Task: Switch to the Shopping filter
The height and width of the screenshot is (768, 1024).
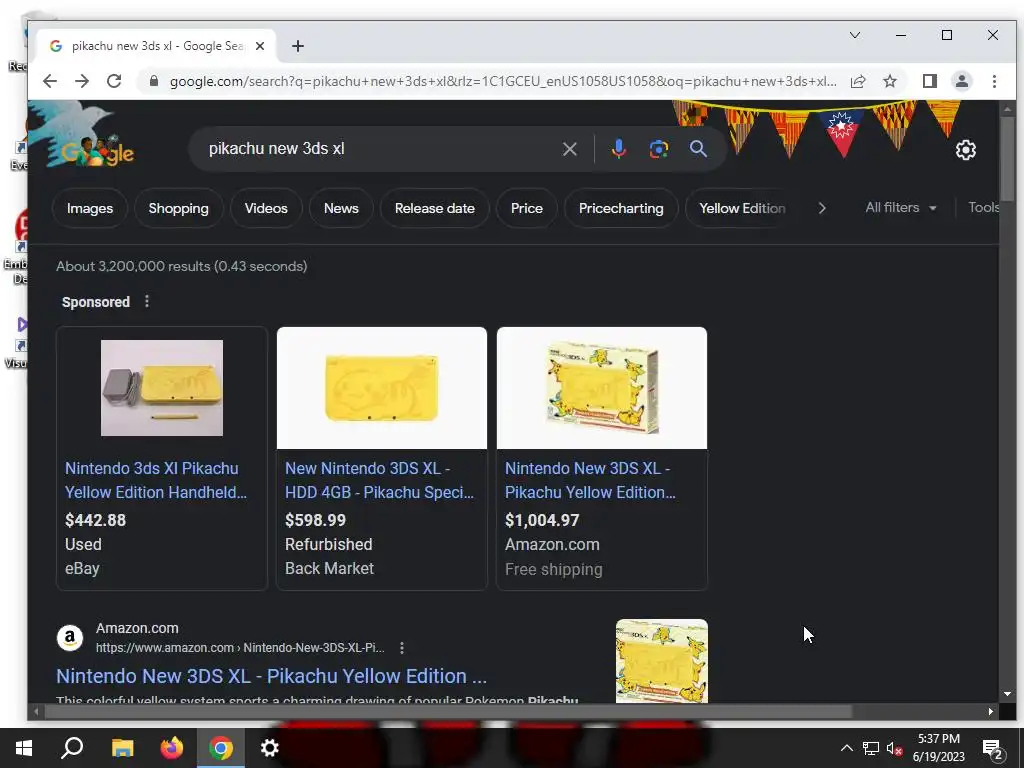Action: point(178,208)
